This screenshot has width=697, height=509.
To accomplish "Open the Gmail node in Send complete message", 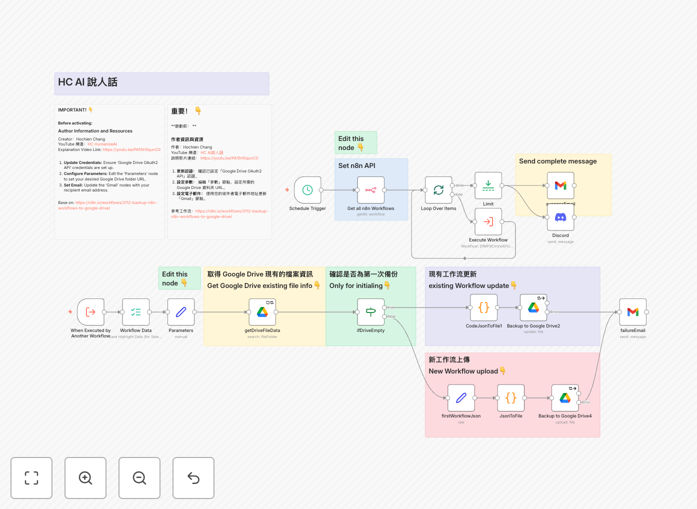I will pyautogui.click(x=561, y=185).
